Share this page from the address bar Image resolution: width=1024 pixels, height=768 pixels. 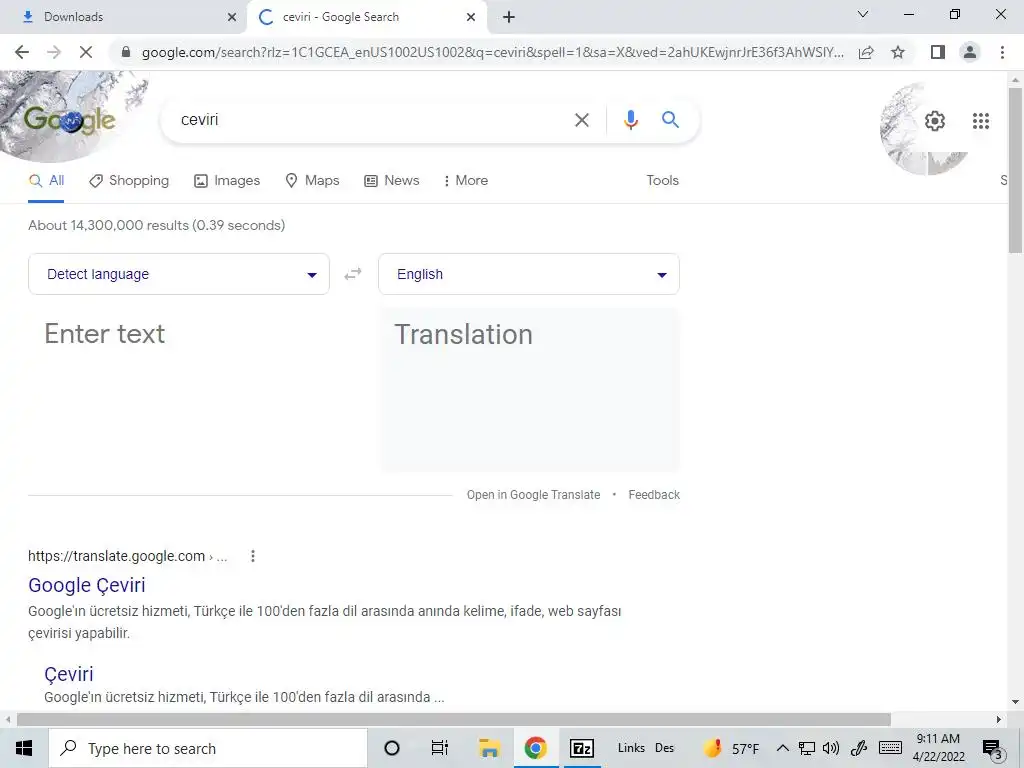[x=866, y=52]
